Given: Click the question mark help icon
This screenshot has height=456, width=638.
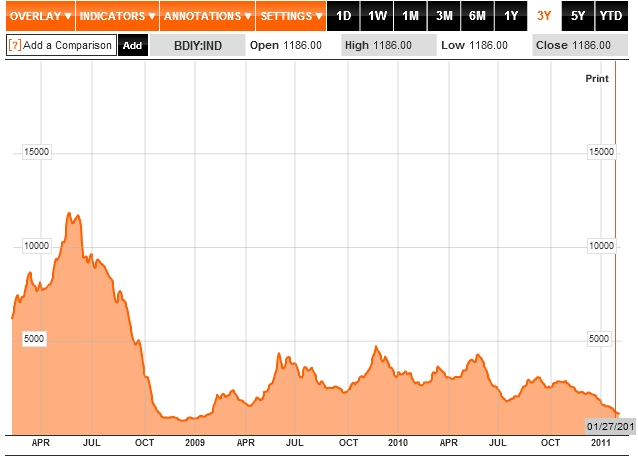Looking at the screenshot, I should pos(15,46).
